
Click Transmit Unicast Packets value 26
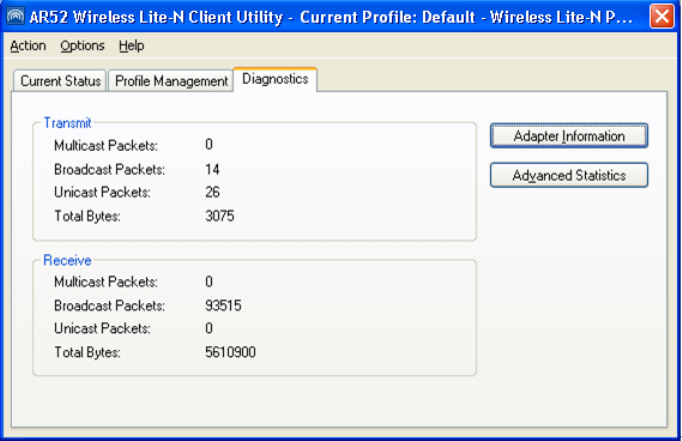(212, 192)
